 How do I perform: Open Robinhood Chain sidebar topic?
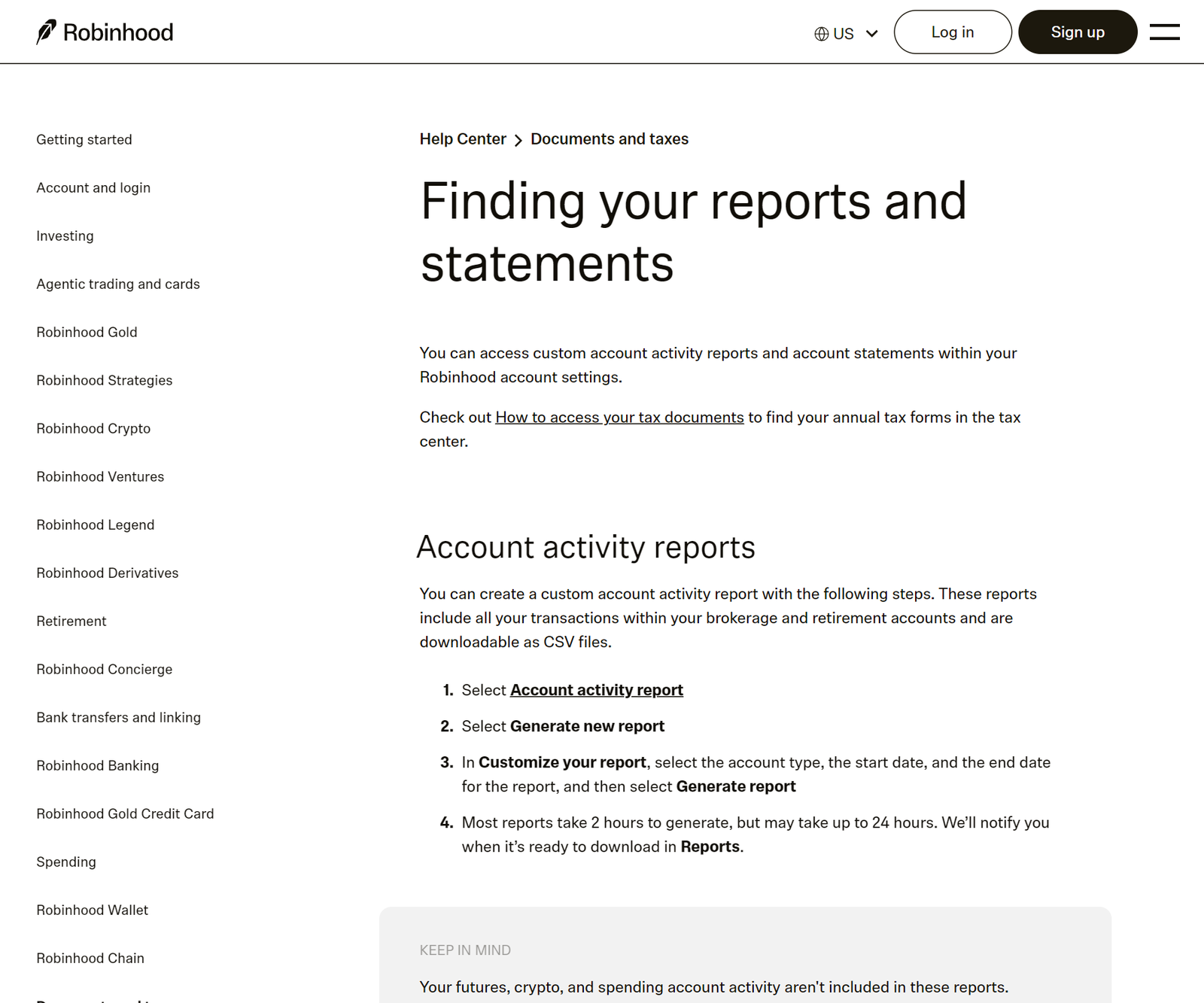(90, 959)
